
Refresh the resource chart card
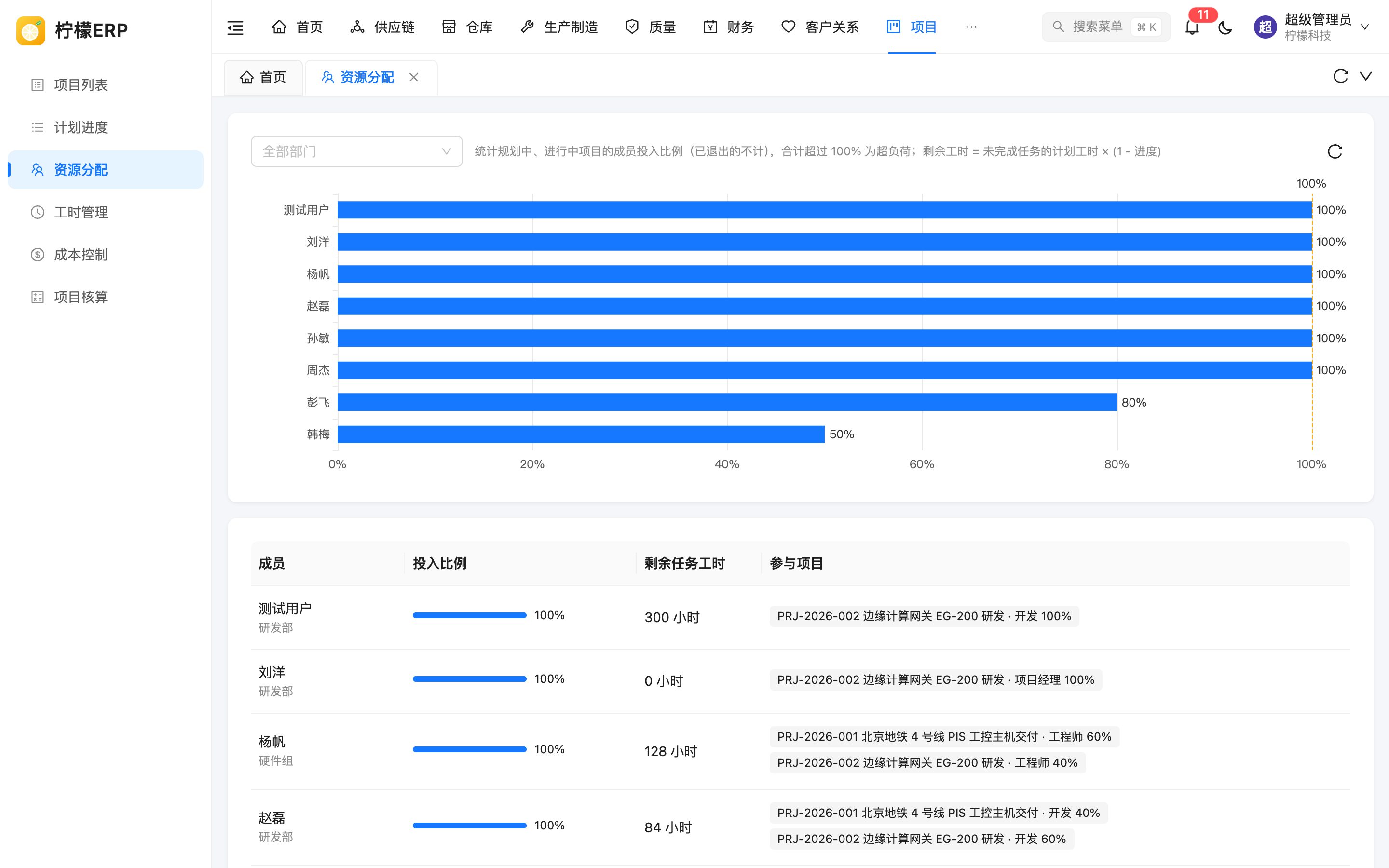pyautogui.click(x=1335, y=151)
